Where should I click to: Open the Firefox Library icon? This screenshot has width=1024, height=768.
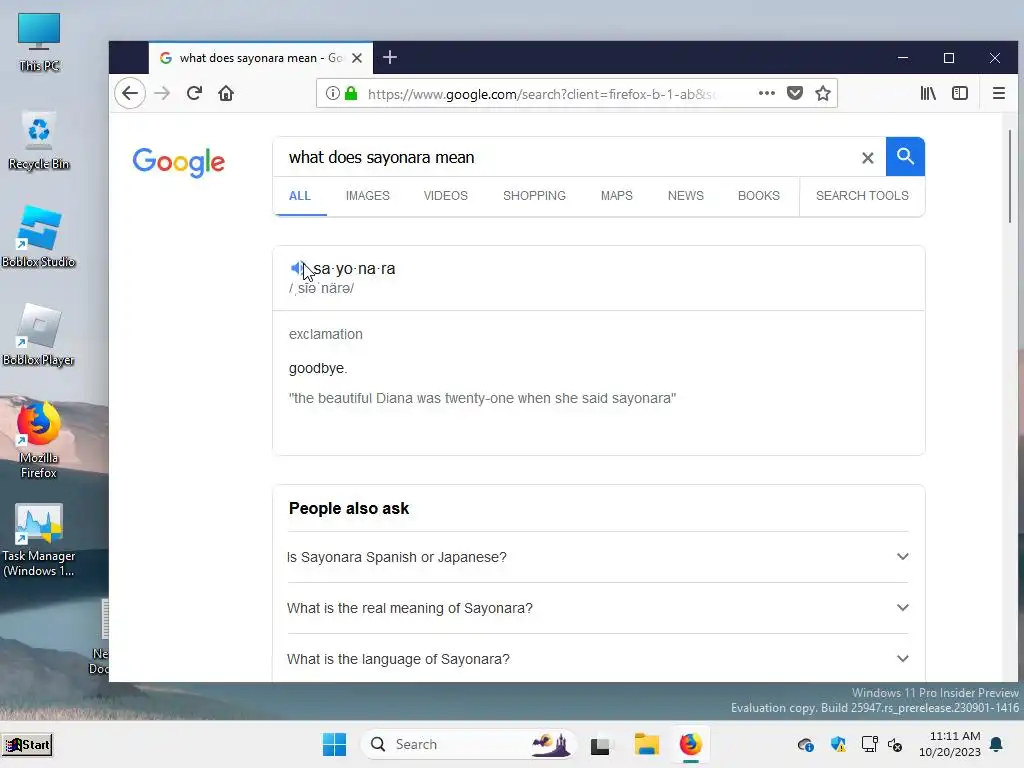(x=928, y=93)
